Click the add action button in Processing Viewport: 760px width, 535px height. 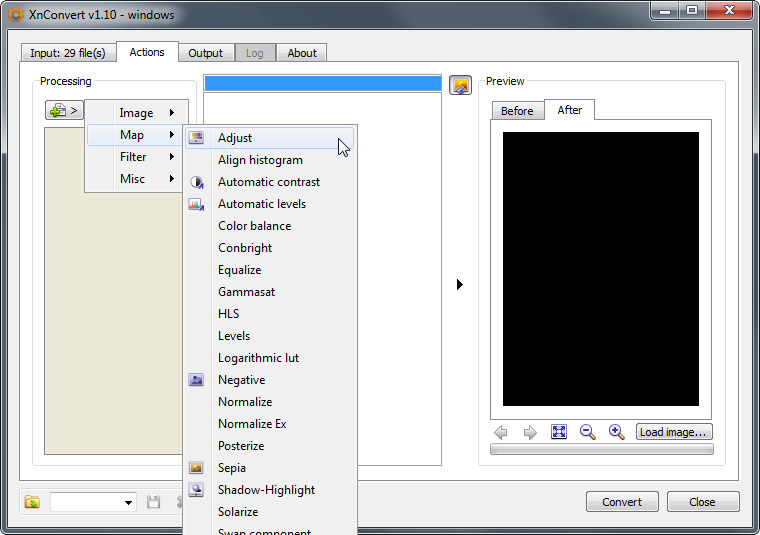(x=64, y=110)
